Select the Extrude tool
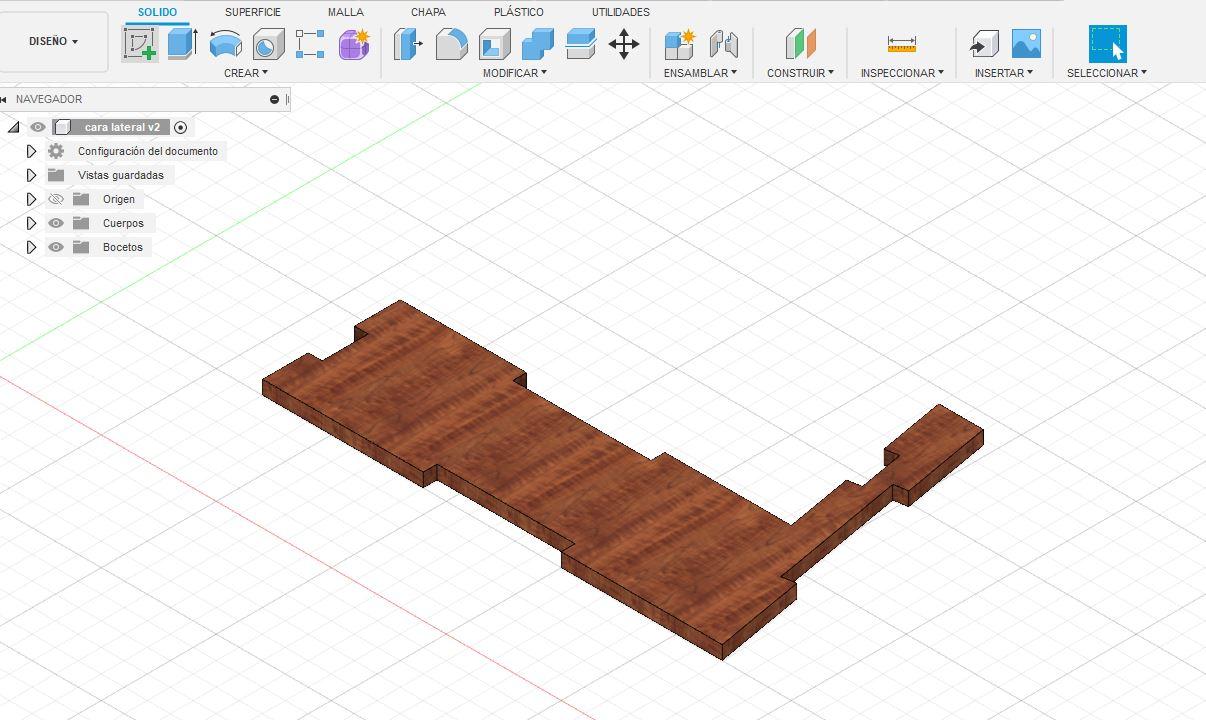 click(x=182, y=44)
